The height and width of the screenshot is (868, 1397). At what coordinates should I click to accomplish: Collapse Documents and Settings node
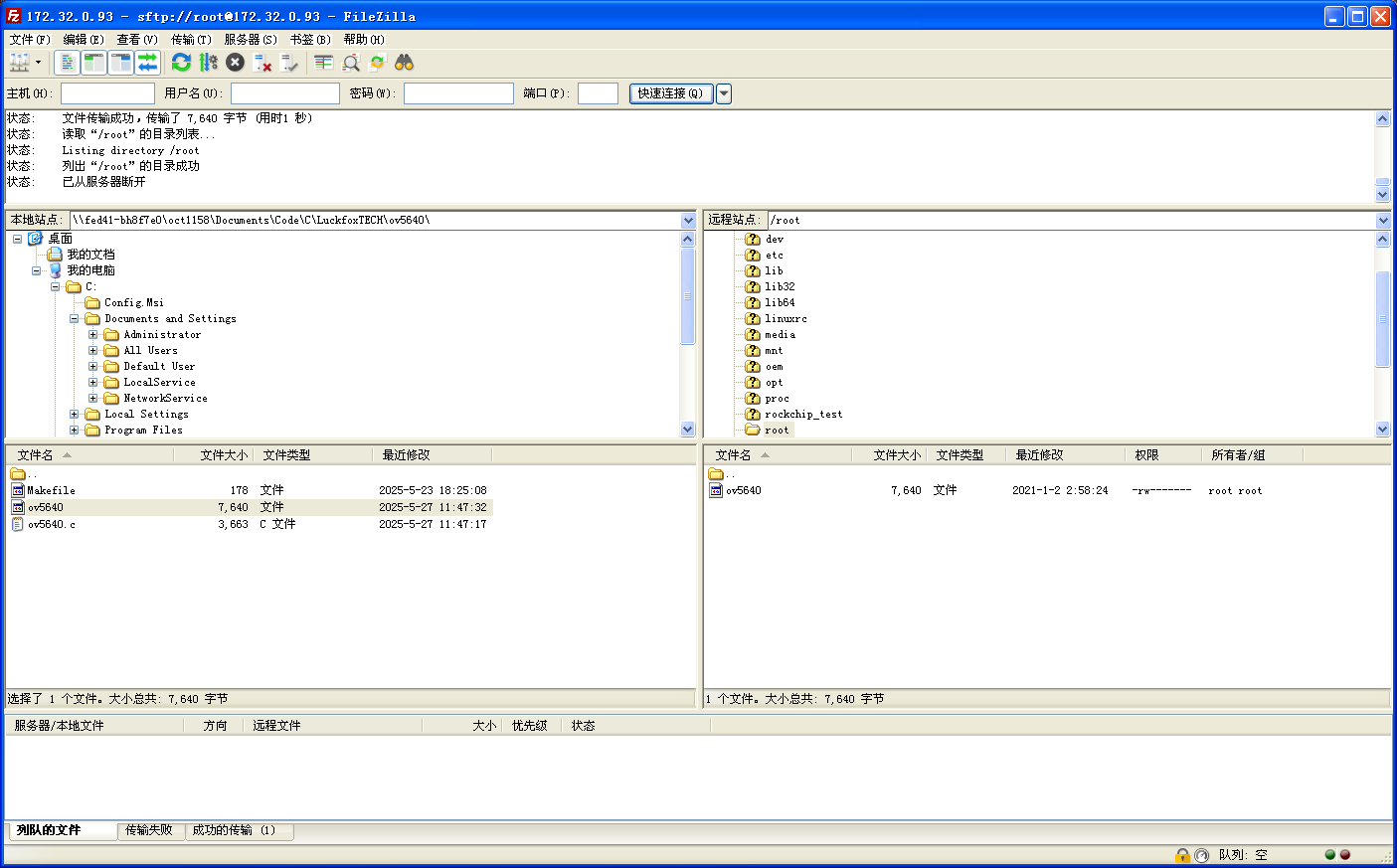tap(74, 318)
